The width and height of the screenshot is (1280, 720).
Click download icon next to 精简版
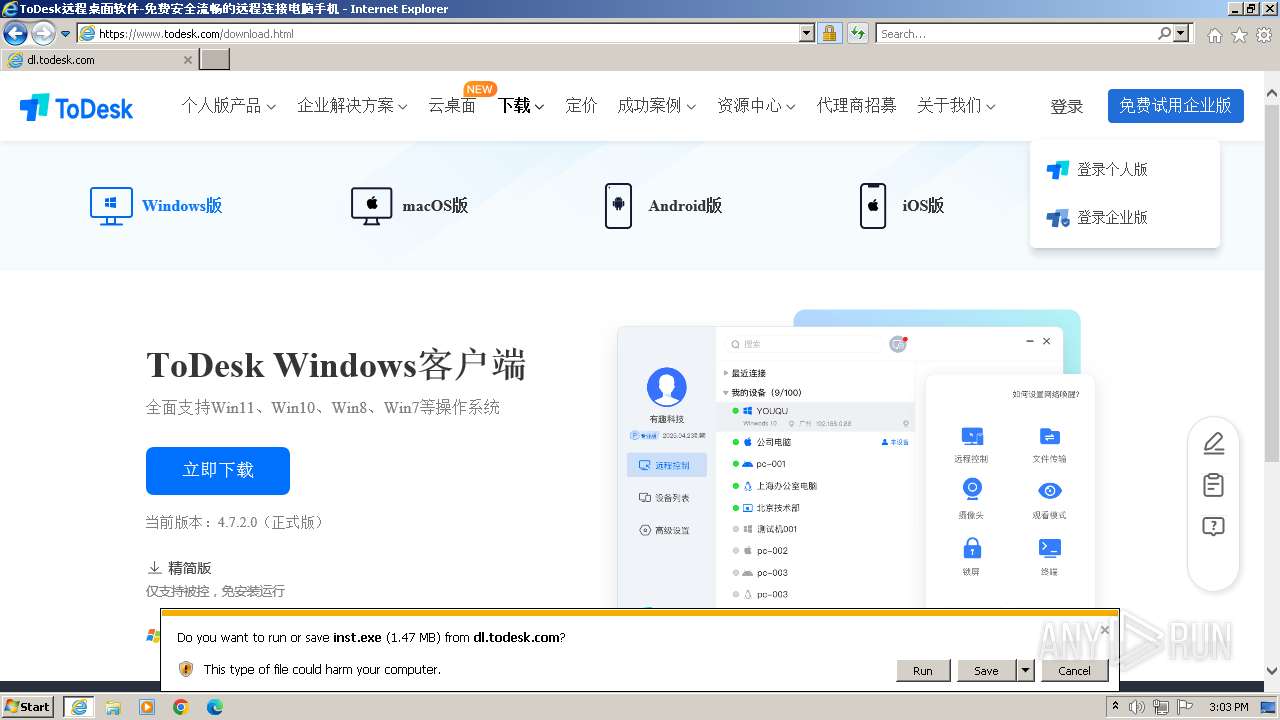pyautogui.click(x=155, y=568)
